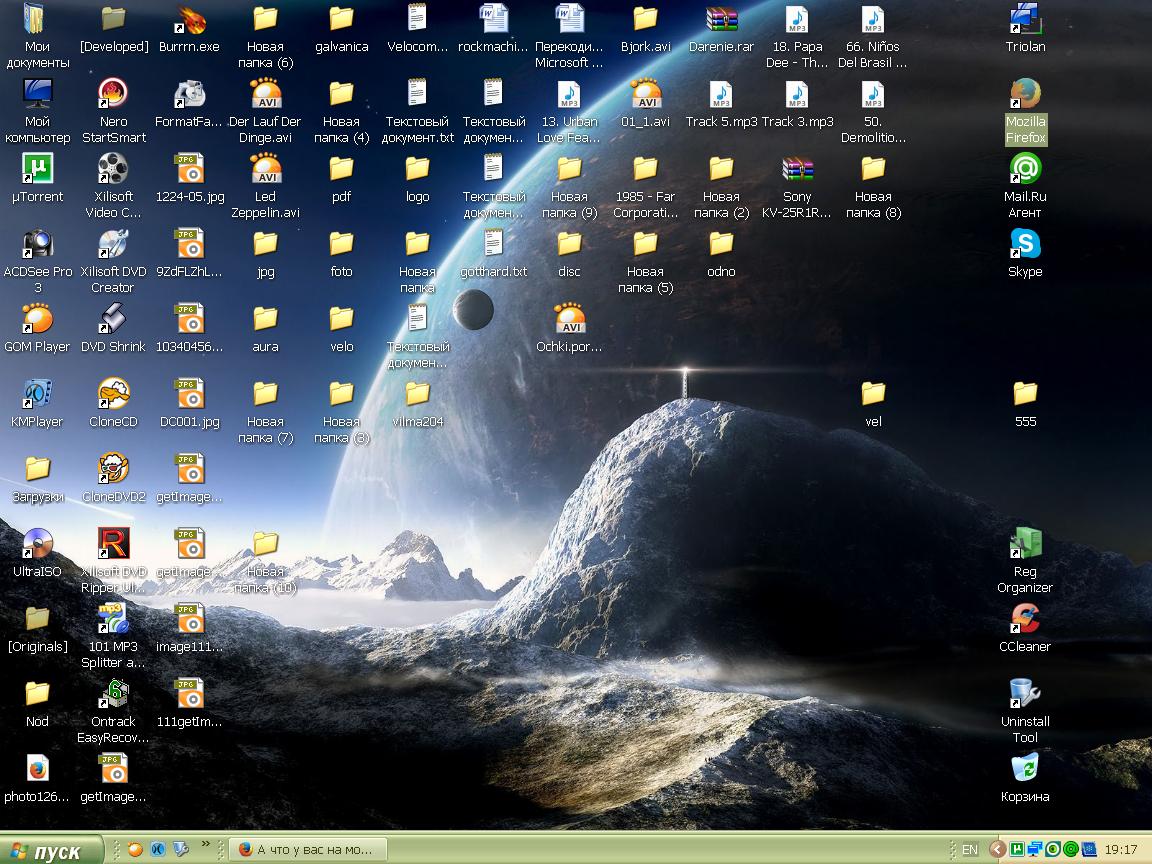Viewport: 1152px width, 864px height.
Task: Select the Корзина recycle bin
Action: [x=1025, y=770]
